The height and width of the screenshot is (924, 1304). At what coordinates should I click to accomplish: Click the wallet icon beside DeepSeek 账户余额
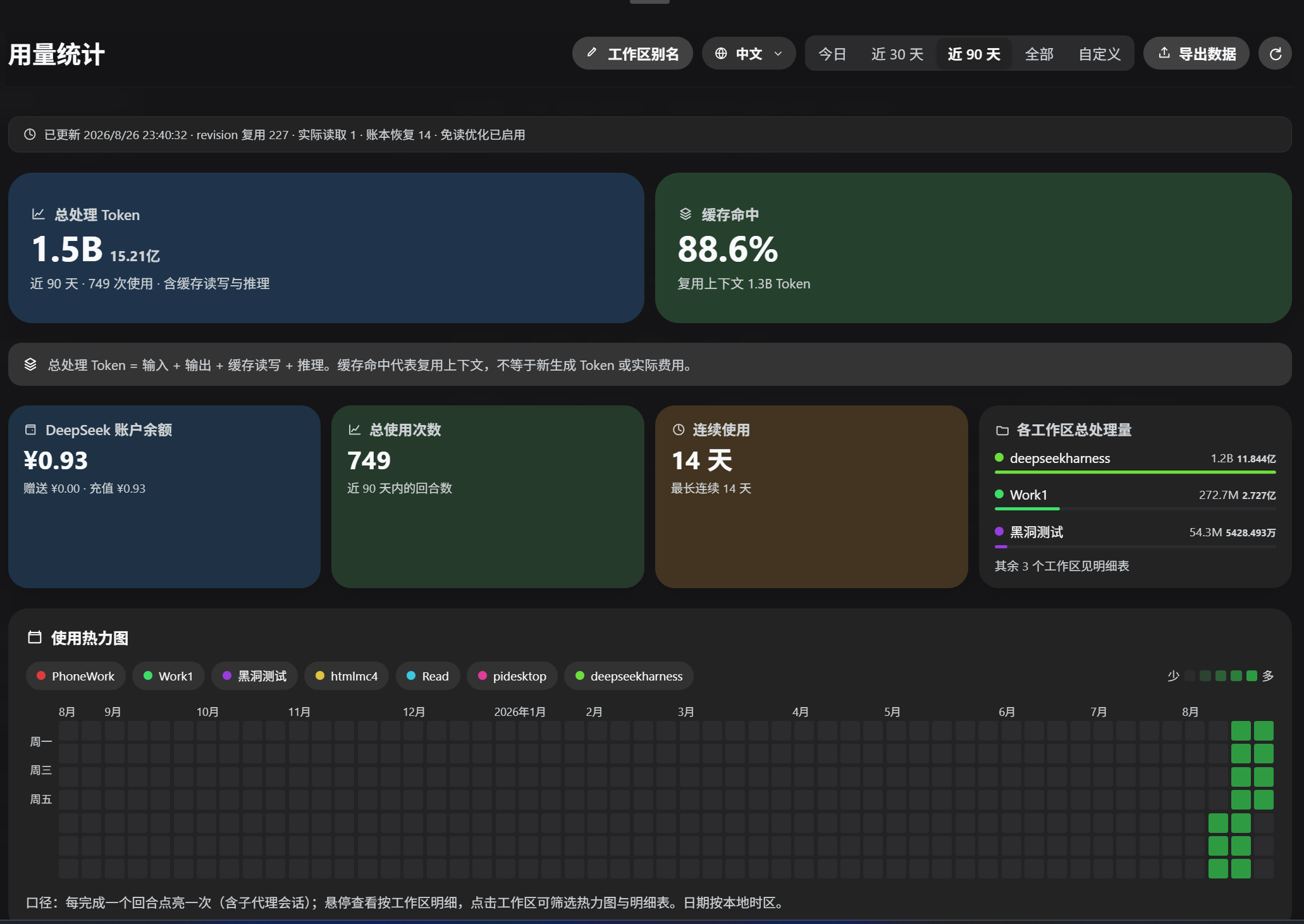(30, 430)
